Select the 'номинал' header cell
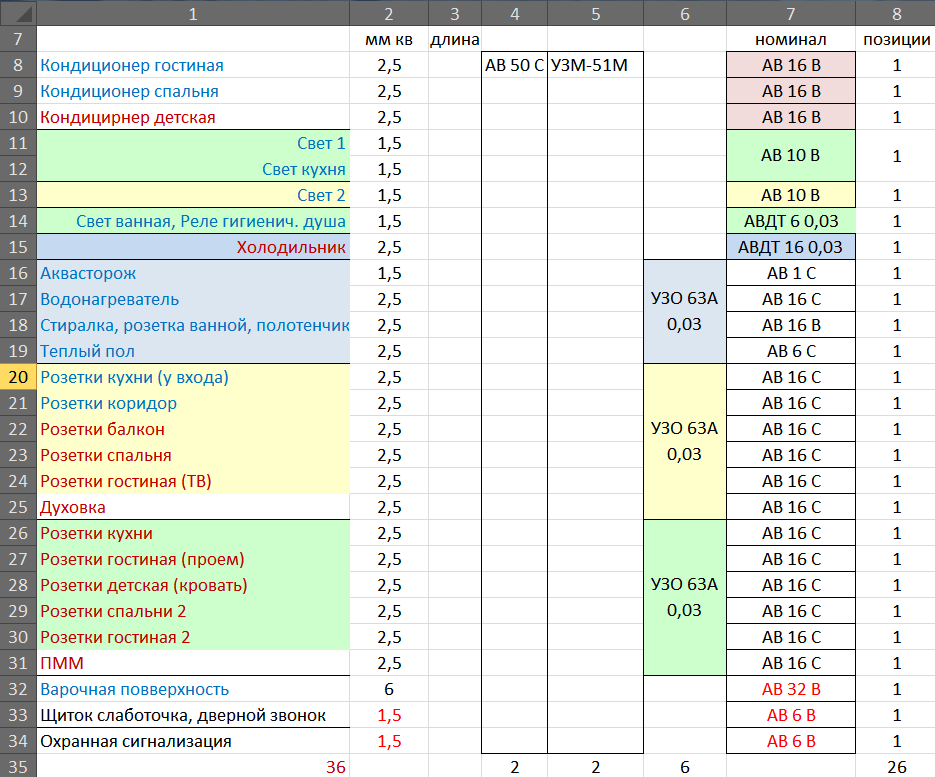 791,39
